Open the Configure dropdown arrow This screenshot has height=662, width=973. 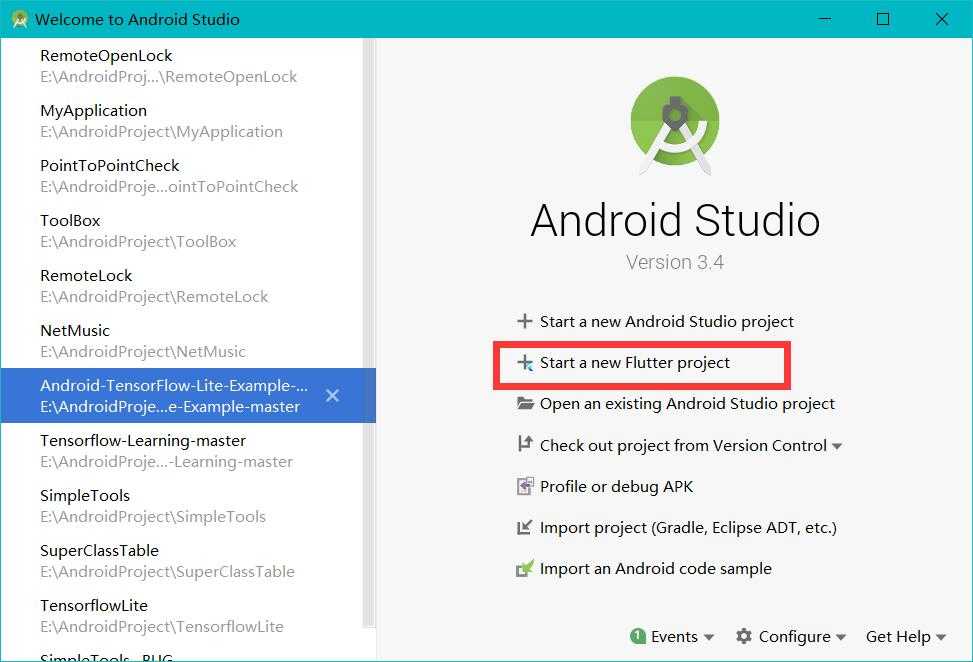[x=841, y=637]
